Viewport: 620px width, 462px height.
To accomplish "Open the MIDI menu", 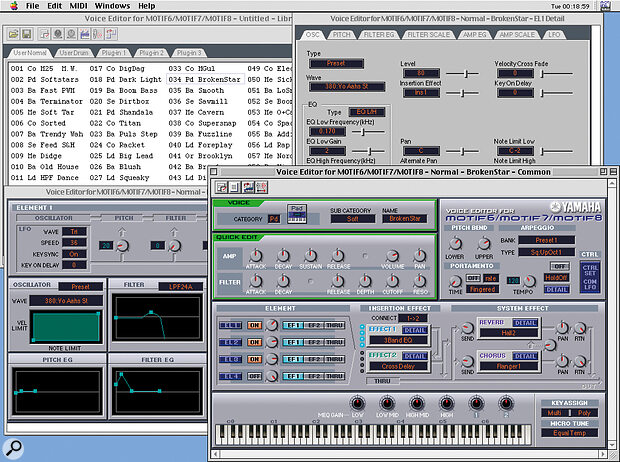I will (x=78, y=6).
